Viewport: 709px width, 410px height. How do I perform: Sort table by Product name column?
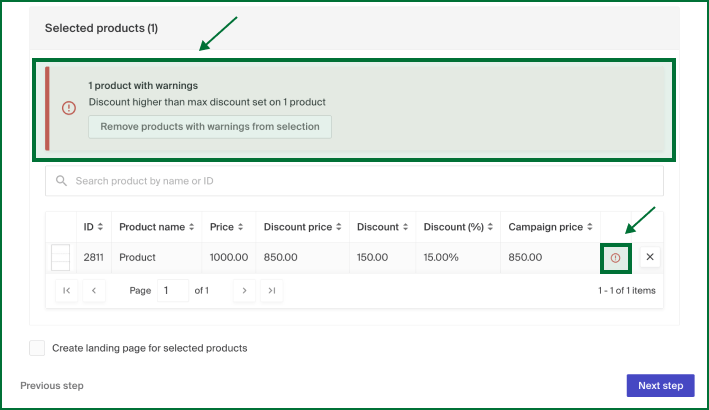(x=156, y=227)
